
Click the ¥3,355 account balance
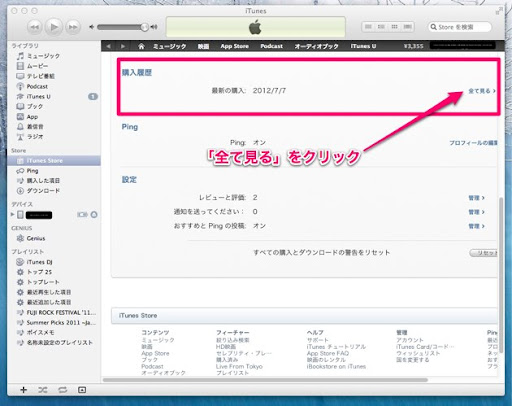413,46
